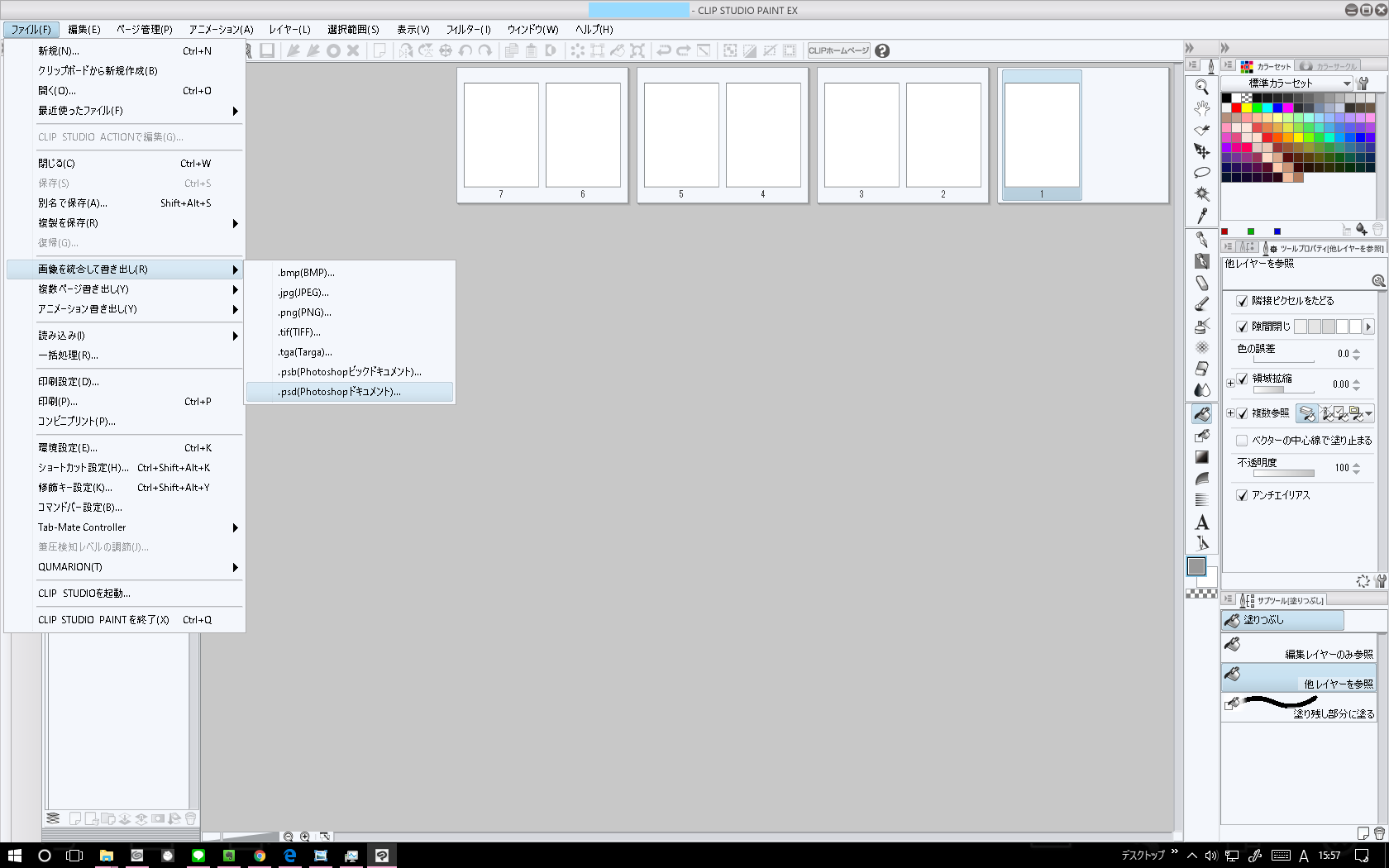
Task: Pick the yellow color swatch
Action: click(x=1247, y=108)
